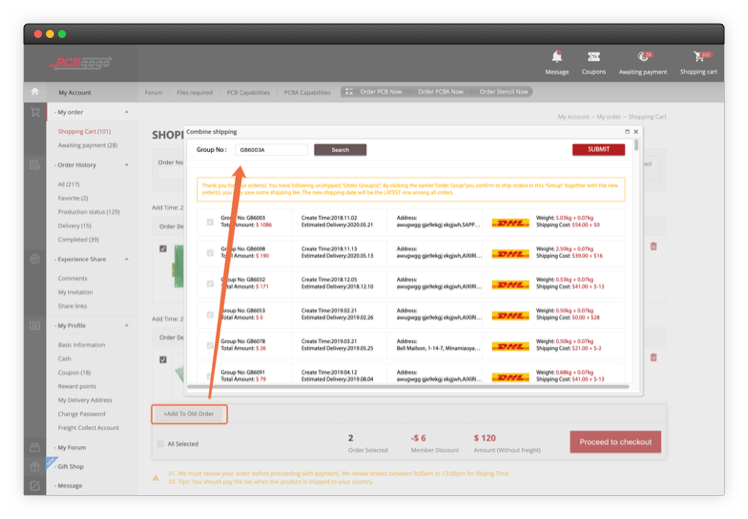Select checkbox for group GB6032
The width and height of the screenshot is (748, 519).
click(x=210, y=284)
